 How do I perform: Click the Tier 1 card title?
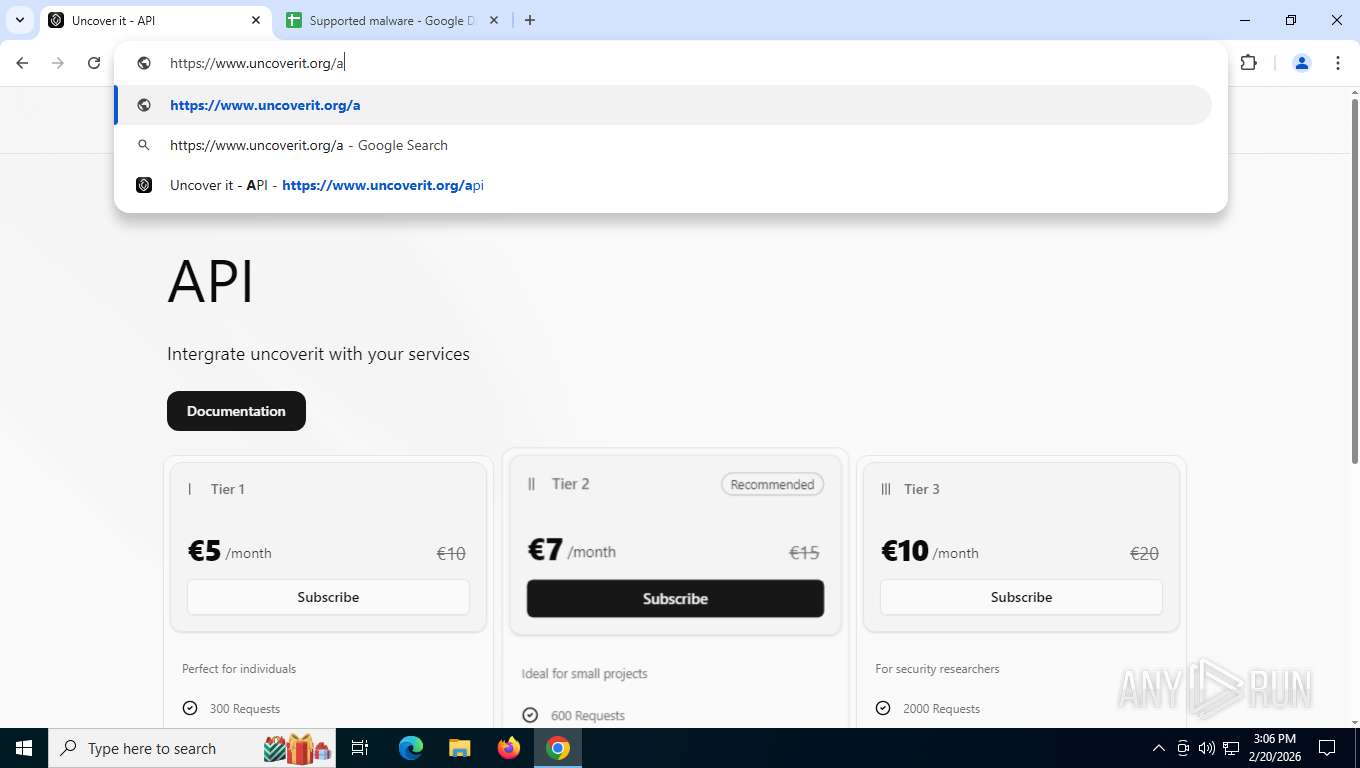click(227, 489)
